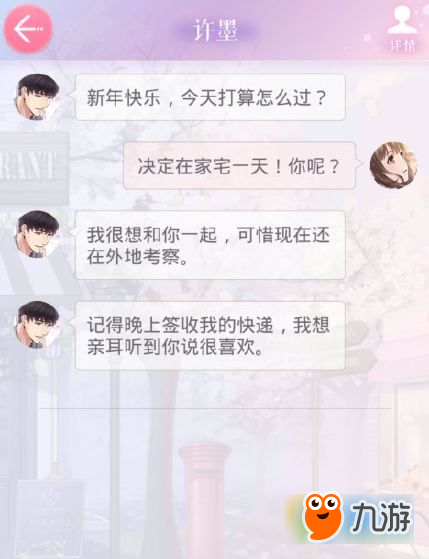Click the 九游 watermark text
Screen dimensions: 429x559
click(381, 516)
